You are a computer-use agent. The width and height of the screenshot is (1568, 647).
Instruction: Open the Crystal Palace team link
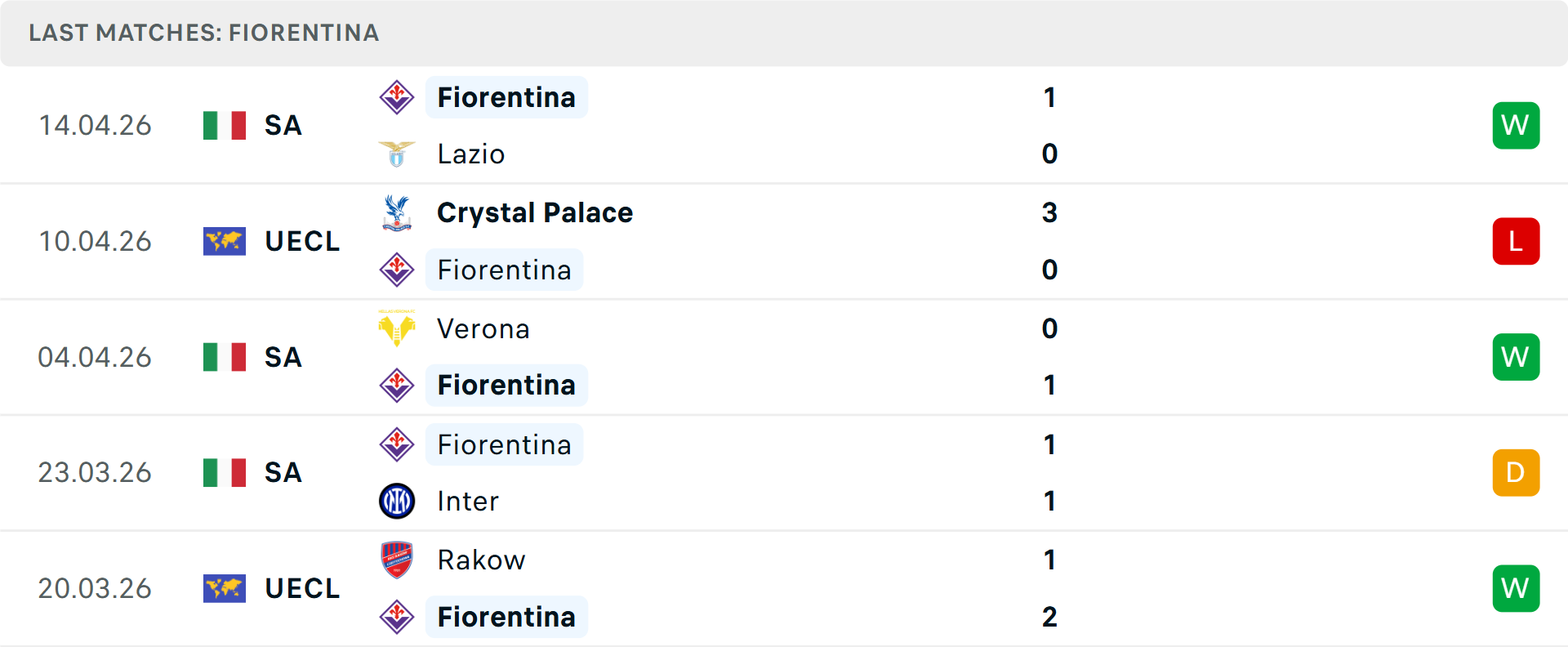[535, 212]
